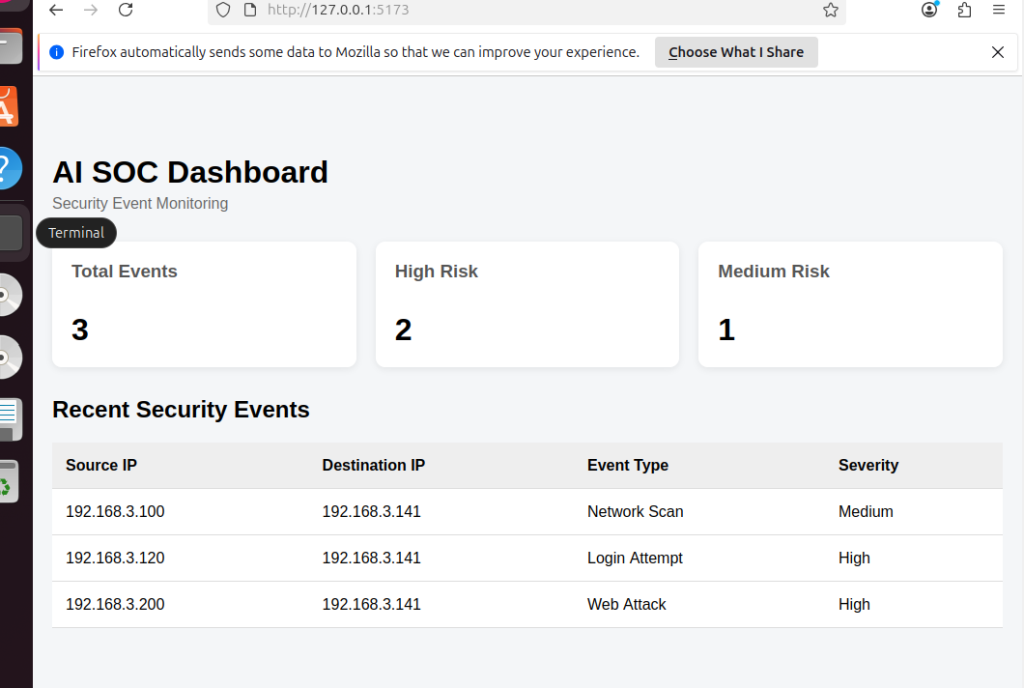Image resolution: width=1024 pixels, height=688 pixels.
Task: Click High severity in the Web Attack row
Action: [x=854, y=604]
